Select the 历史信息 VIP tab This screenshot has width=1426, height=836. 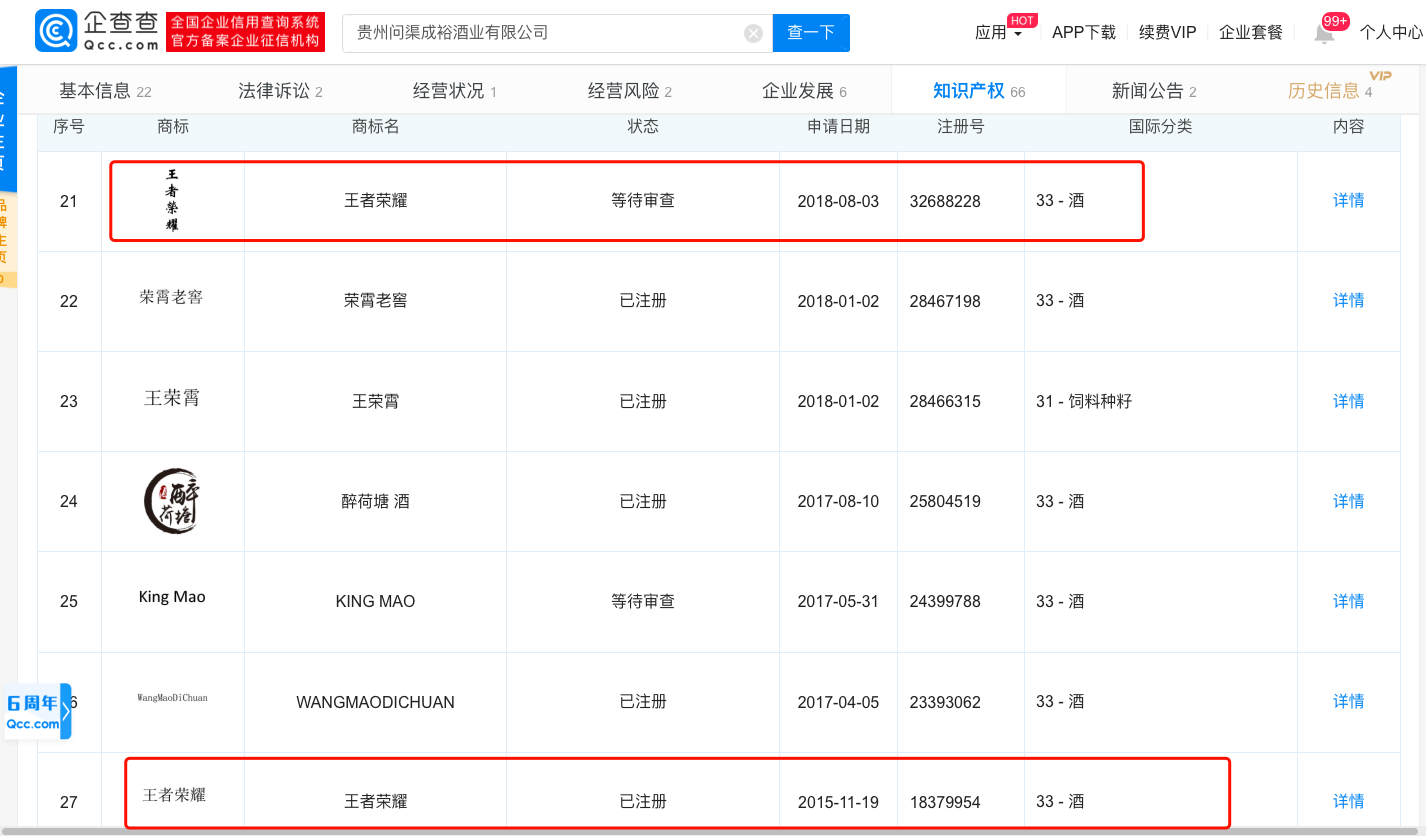tap(1330, 91)
